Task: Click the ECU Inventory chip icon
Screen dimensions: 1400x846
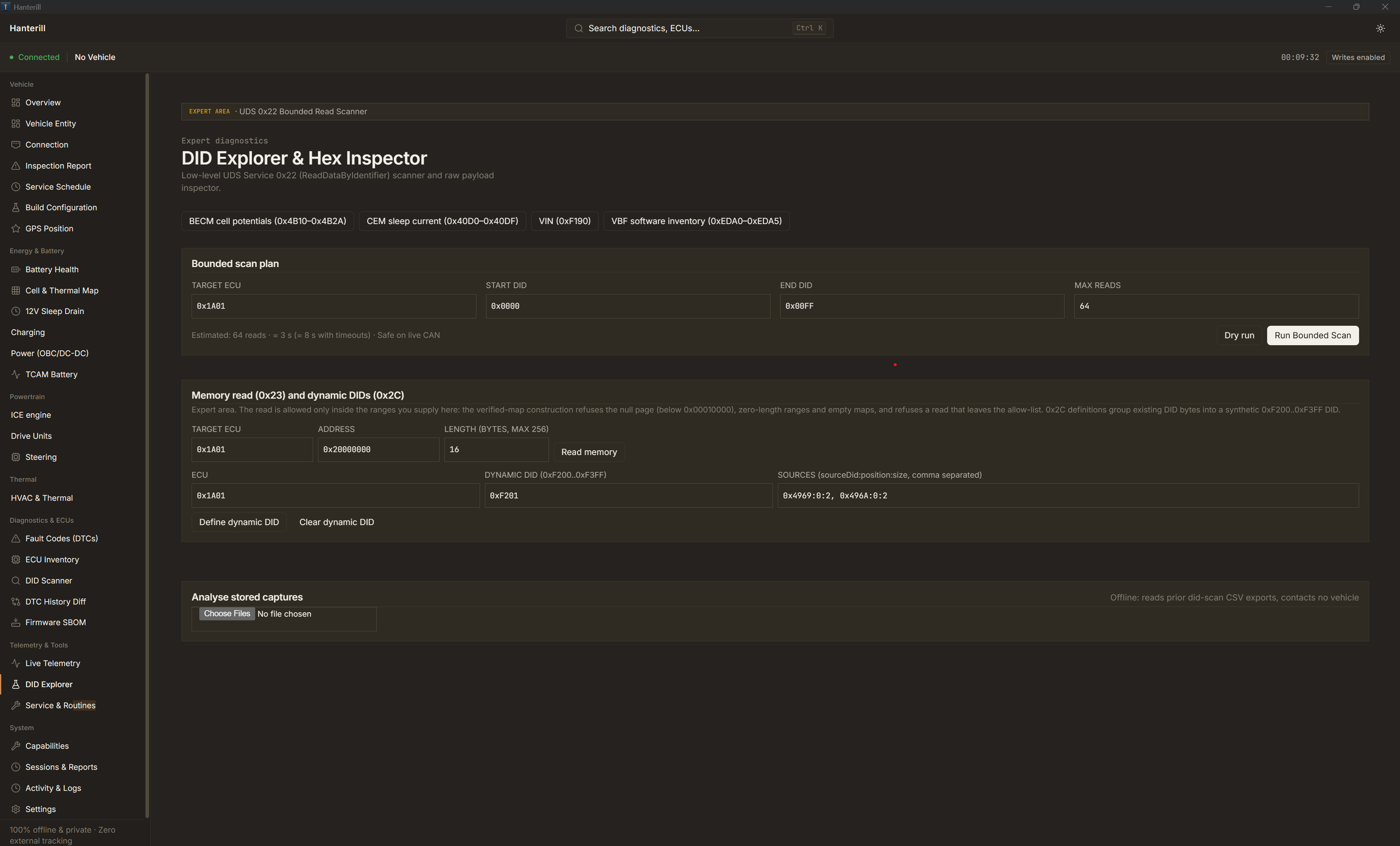Action: coord(15,560)
